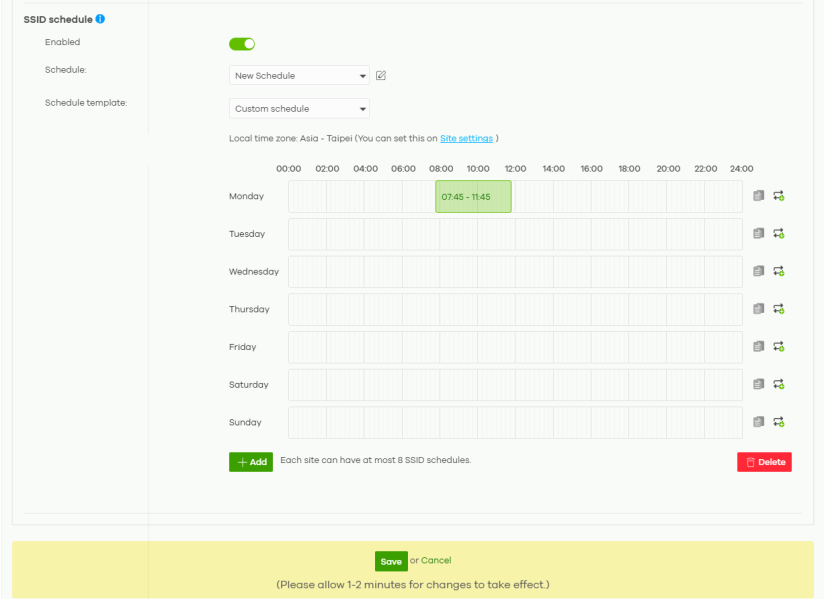Open the New Schedule dropdown
Viewport: 824px width, 599px height.
click(299, 76)
